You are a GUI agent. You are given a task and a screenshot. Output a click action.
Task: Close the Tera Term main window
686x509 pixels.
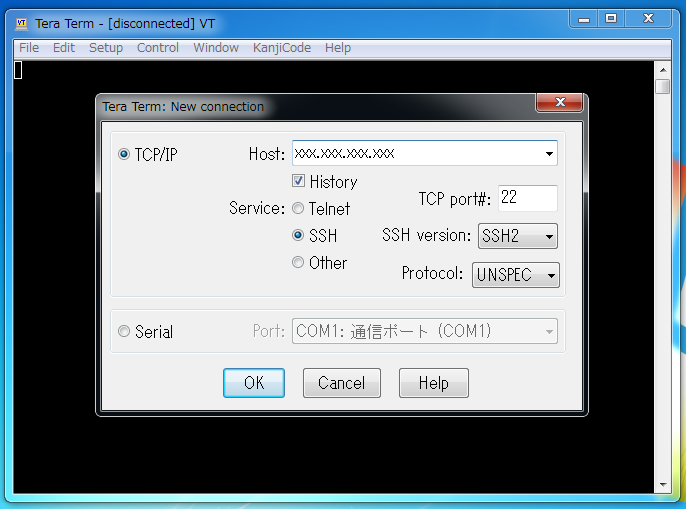(x=648, y=19)
